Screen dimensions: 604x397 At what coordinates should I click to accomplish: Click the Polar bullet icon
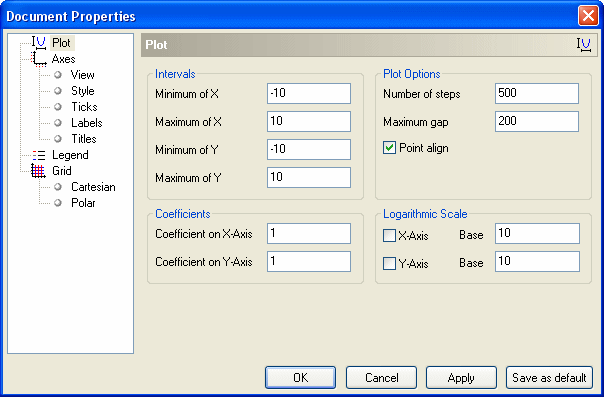(x=58, y=203)
